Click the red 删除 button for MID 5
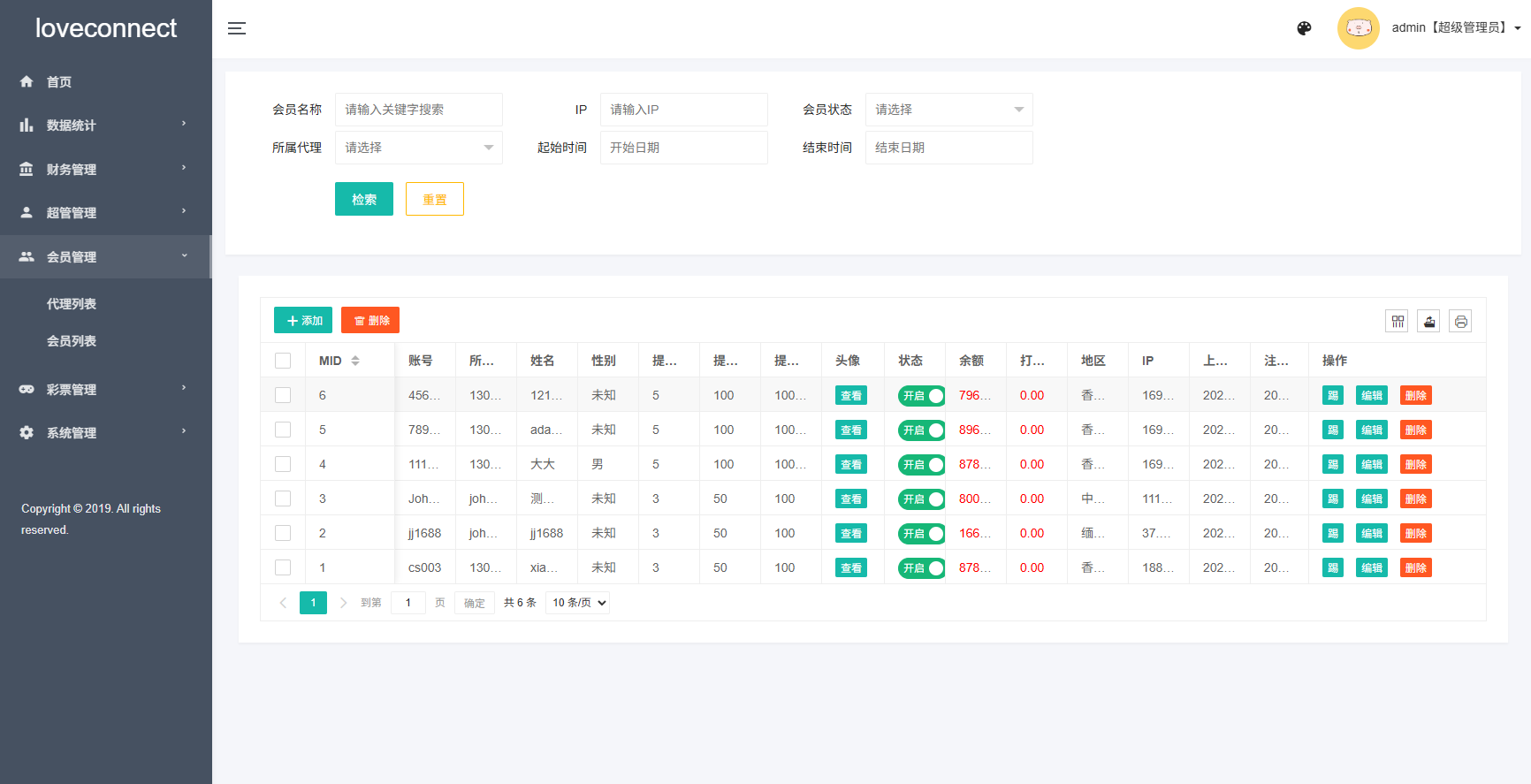Screen dimensions: 1531x784 [x=1415, y=430]
